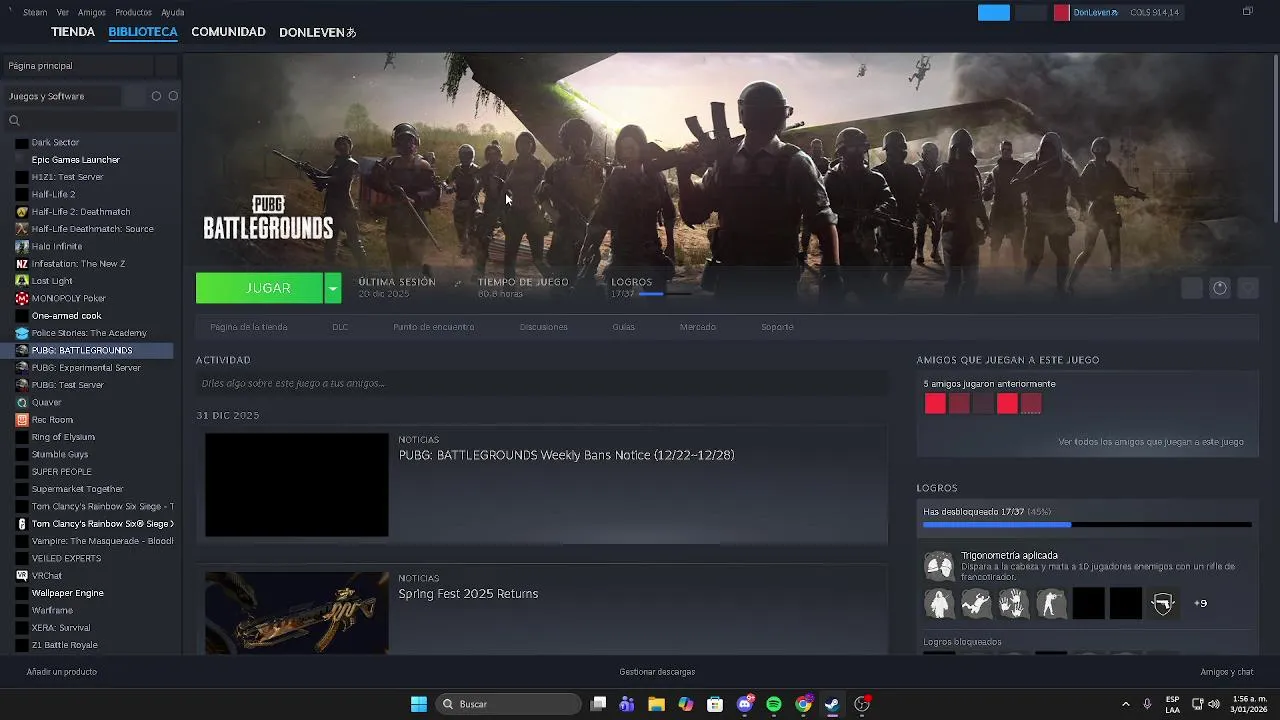Open the Weekly Bans Notice news headline

tap(566, 455)
